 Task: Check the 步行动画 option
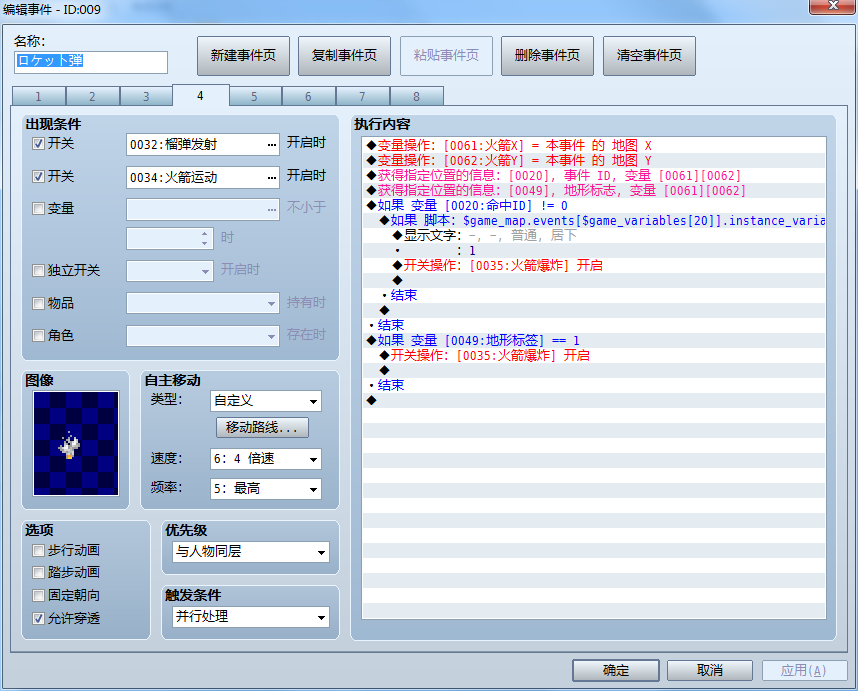click(38, 550)
